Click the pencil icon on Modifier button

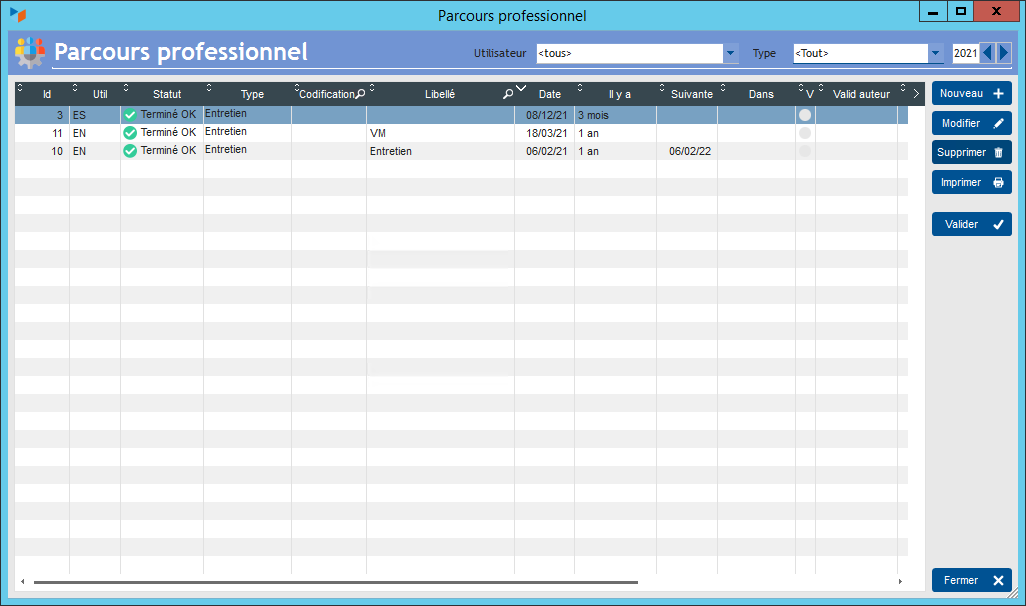[x=998, y=124]
